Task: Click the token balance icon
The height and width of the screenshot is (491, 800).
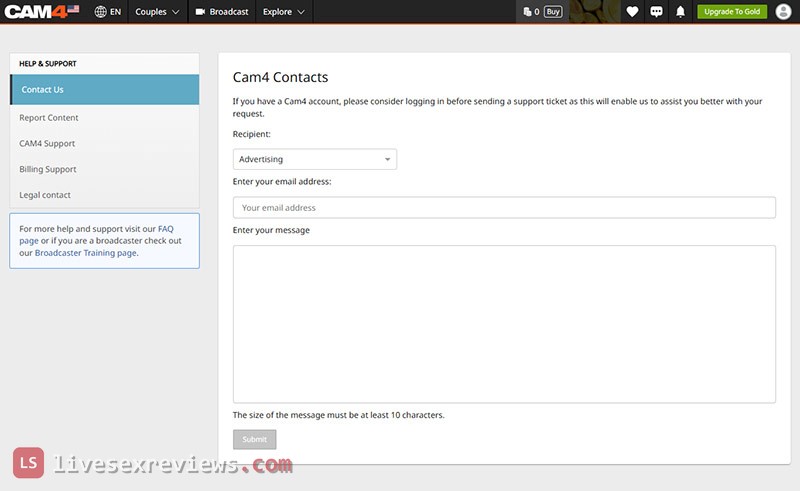Action: (527, 12)
